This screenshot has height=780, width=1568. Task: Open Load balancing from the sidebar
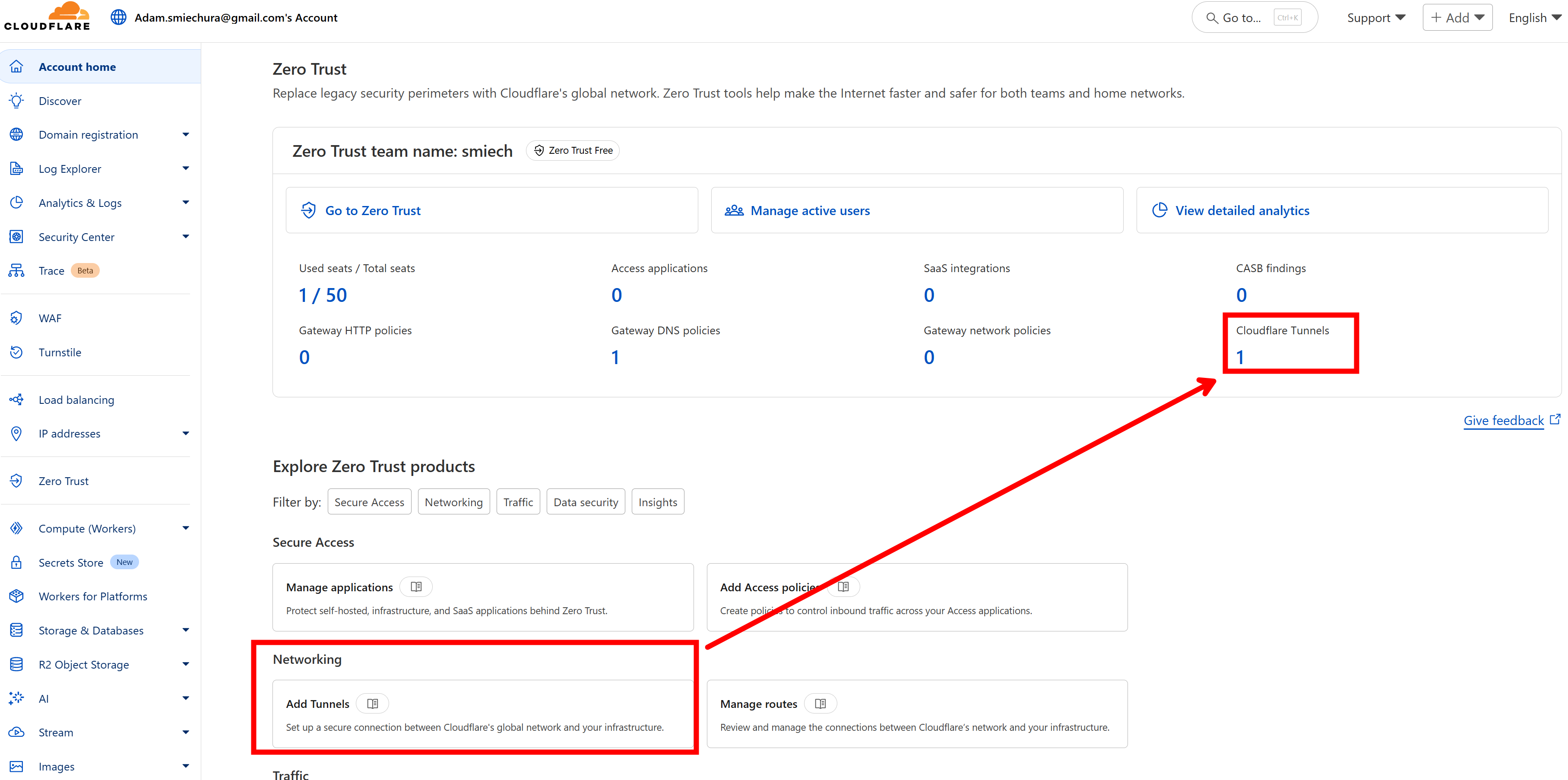pyautogui.click(x=76, y=400)
